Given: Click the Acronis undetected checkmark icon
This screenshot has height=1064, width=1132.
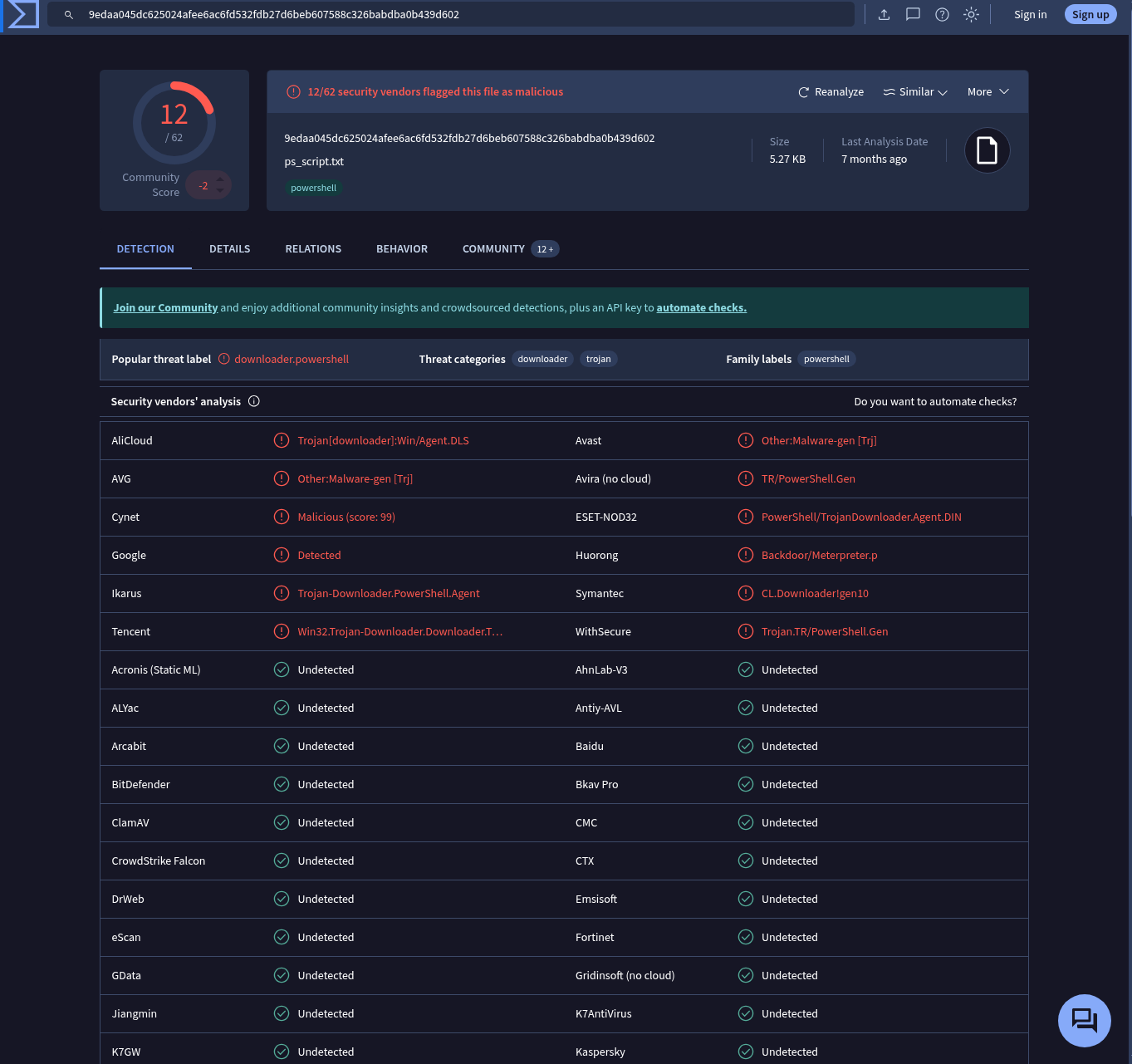Looking at the screenshot, I should click(282, 669).
